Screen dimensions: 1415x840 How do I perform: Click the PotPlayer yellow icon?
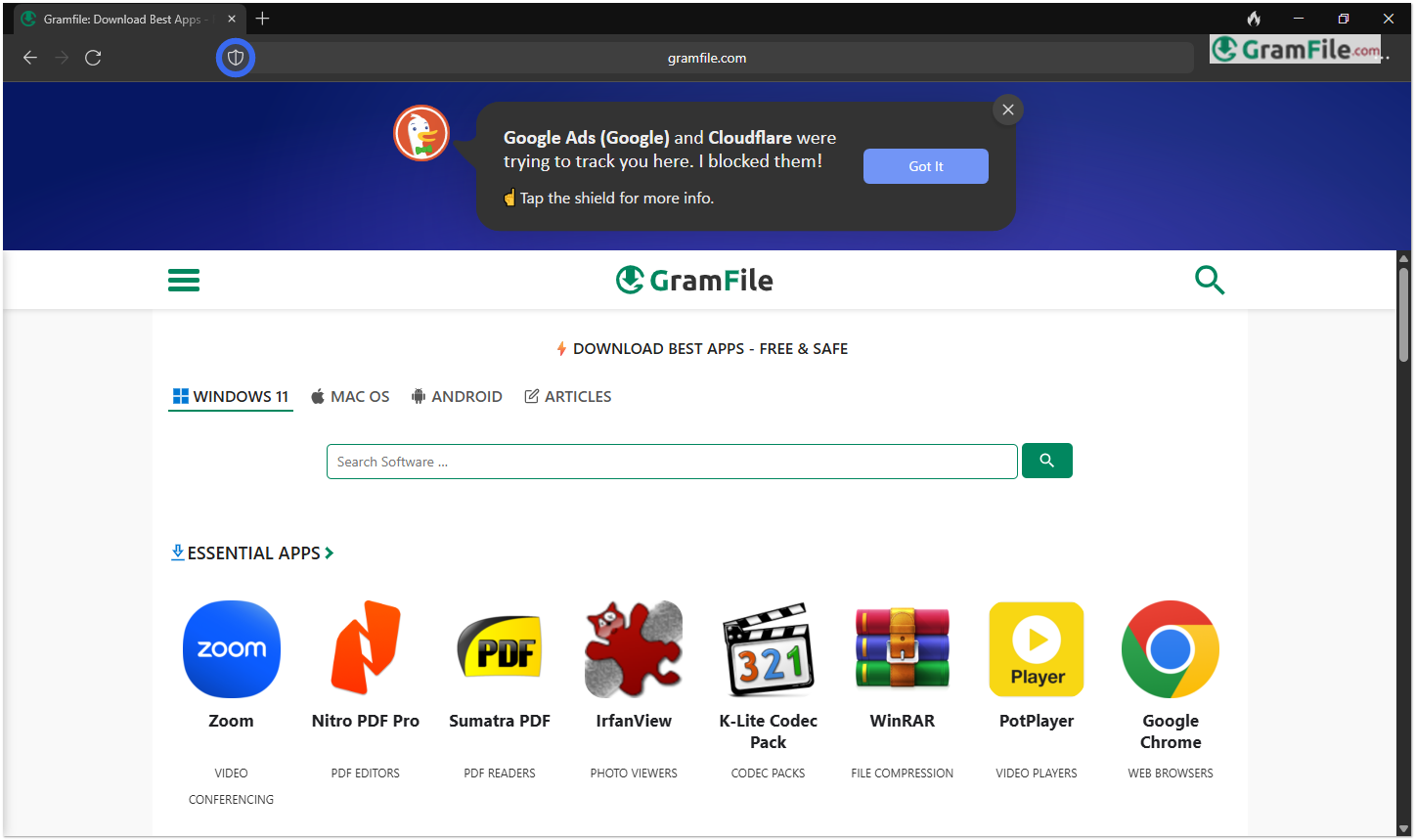tap(1037, 649)
